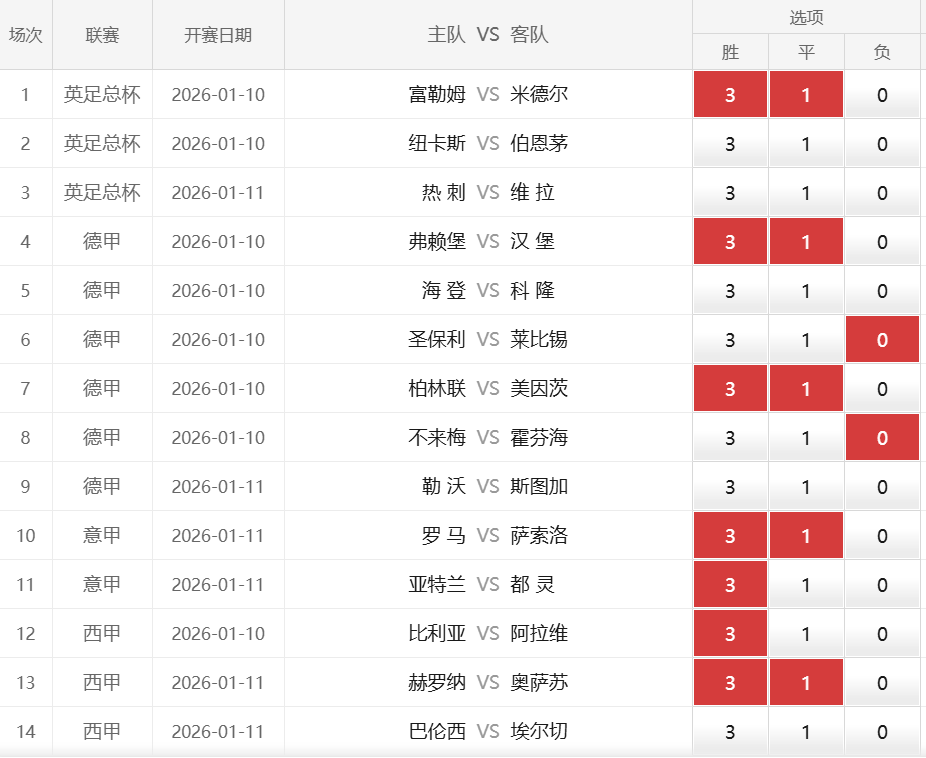The height and width of the screenshot is (758, 926).
Task: Deselect 胜 for 柏林联 vs 美因茨
Action: pos(730,388)
